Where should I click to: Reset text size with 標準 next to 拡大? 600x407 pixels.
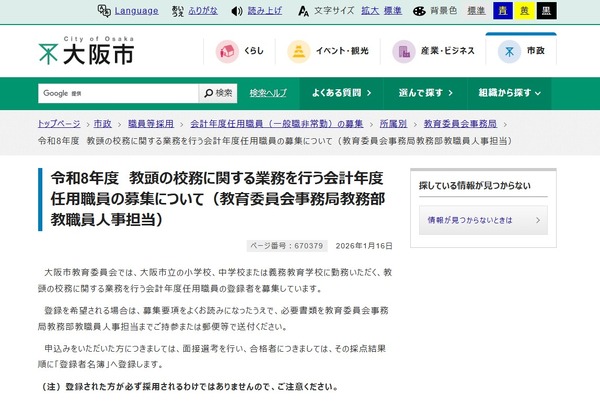393,11
